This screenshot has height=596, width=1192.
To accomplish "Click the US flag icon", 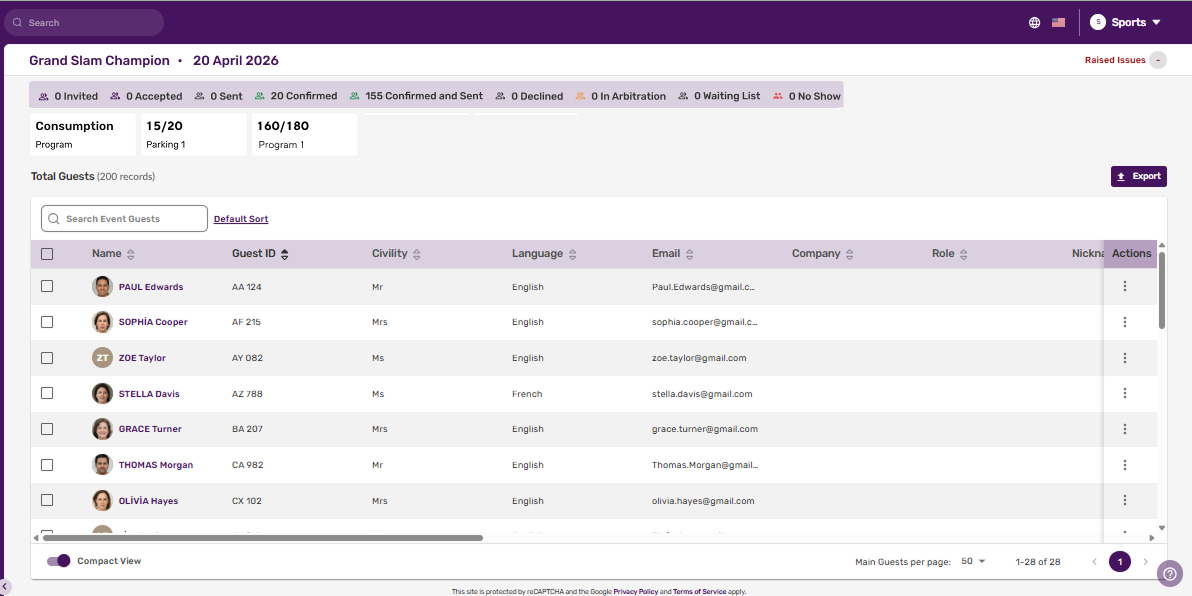I will (1058, 22).
